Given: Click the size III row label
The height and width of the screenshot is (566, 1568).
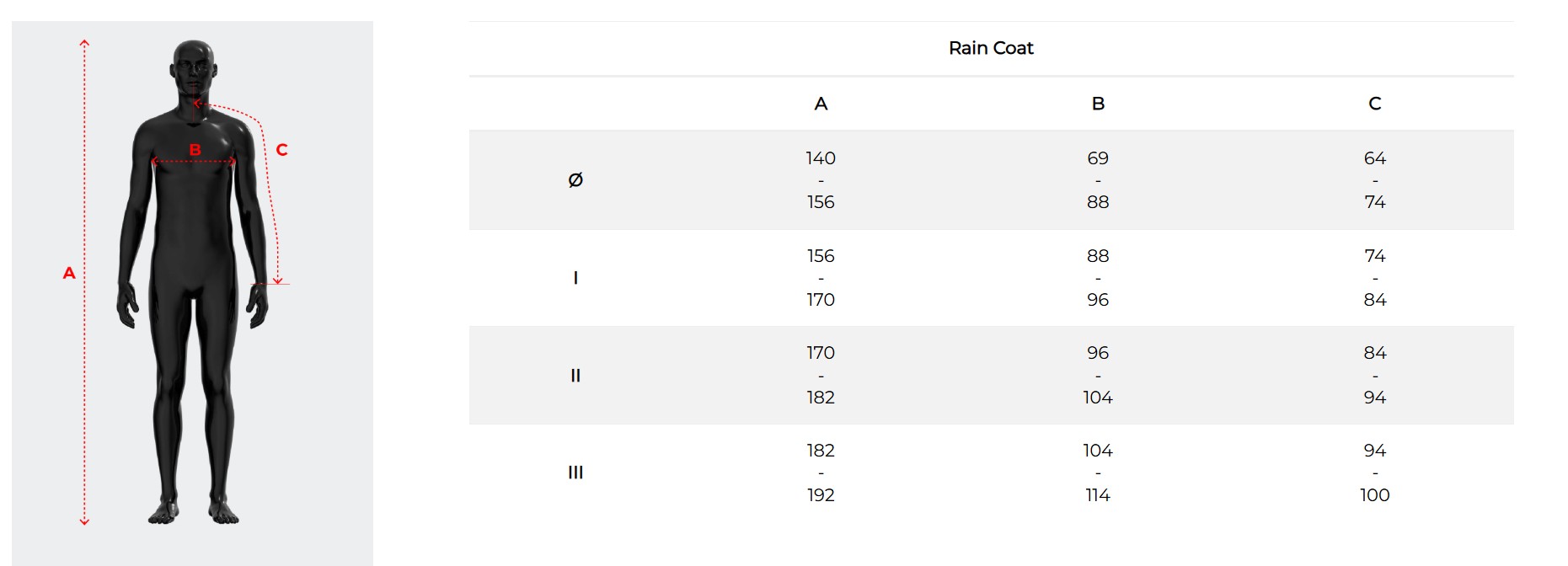Looking at the screenshot, I should click(x=575, y=473).
